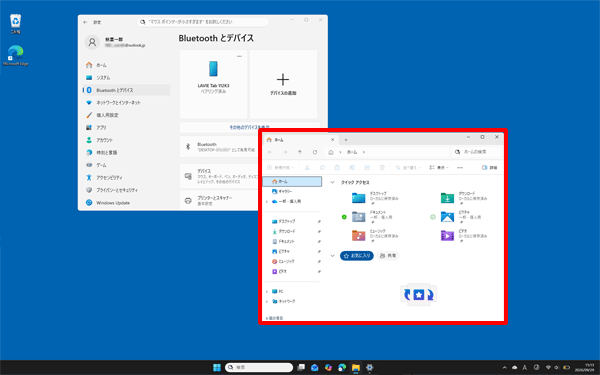This screenshot has width=600, height=375.
Task: Open the デスクトップ folder tile in Quick Access
Action: pyautogui.click(x=375, y=197)
